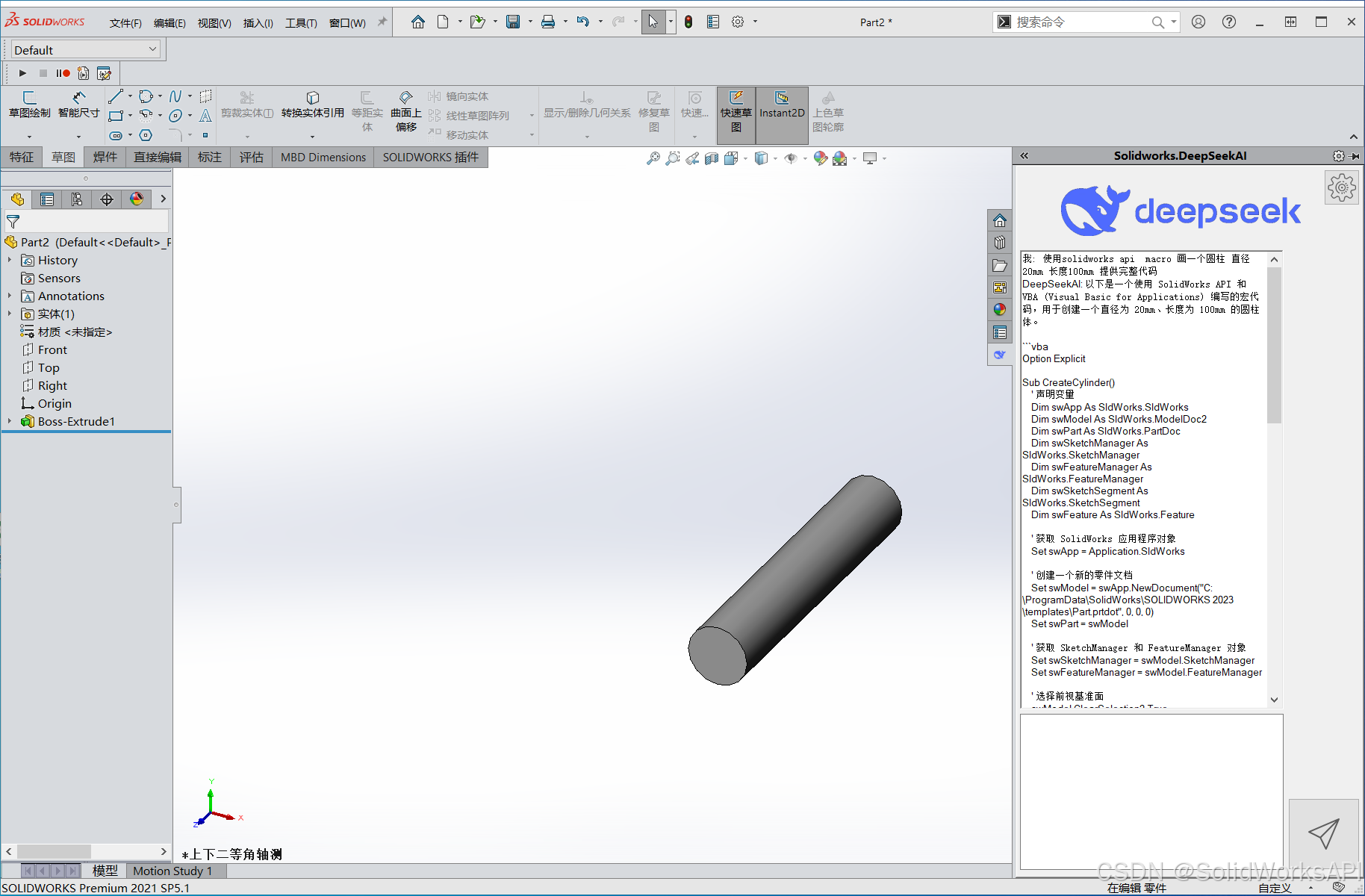Open PropertyManager tab icon
The image size is (1365, 896).
pos(47,199)
